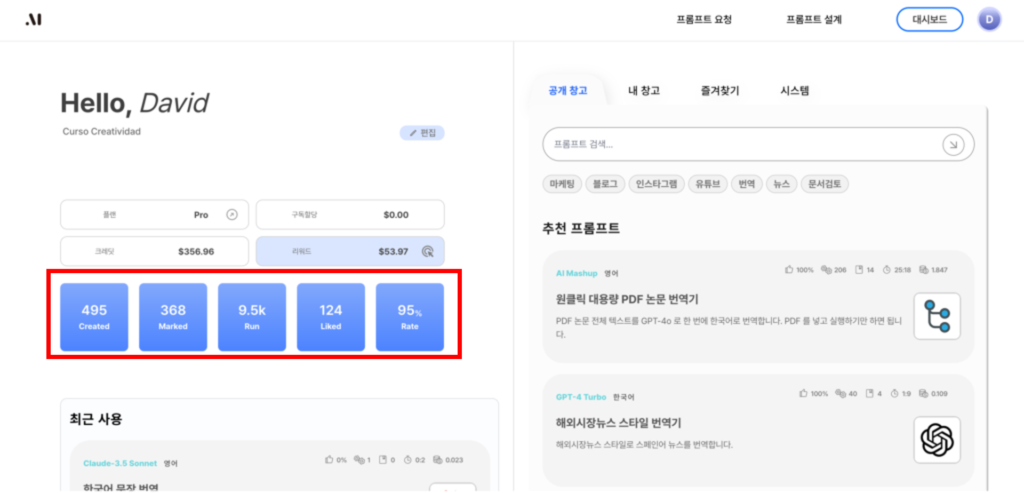Open the 프롬프트 설계 menu item
Screen dimensions: 1024x493
coord(814,20)
